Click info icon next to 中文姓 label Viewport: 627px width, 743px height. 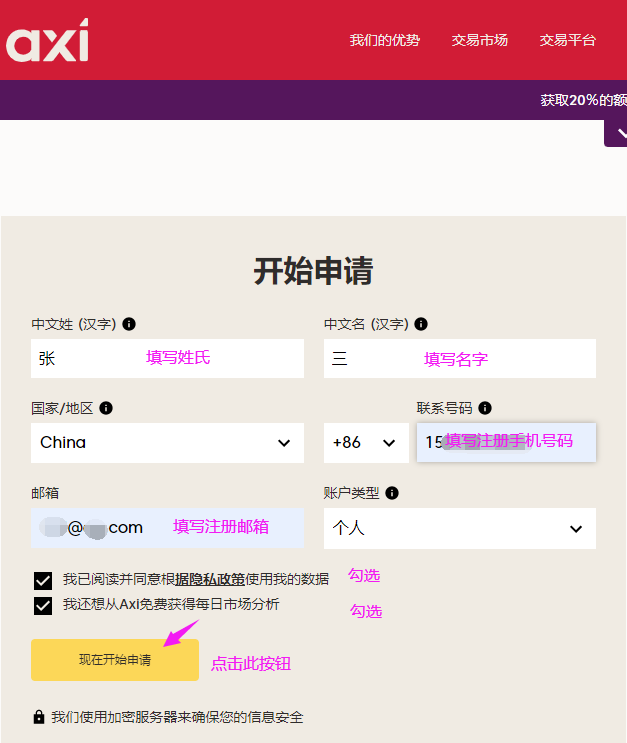point(129,324)
